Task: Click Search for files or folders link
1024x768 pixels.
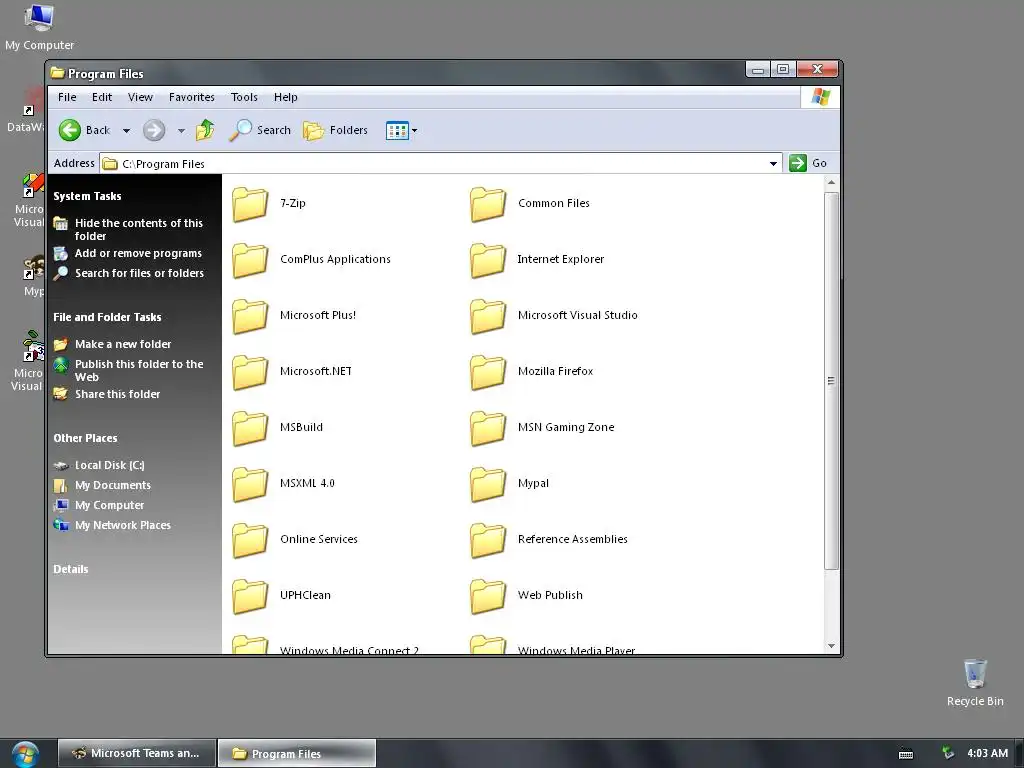Action: pos(139,273)
